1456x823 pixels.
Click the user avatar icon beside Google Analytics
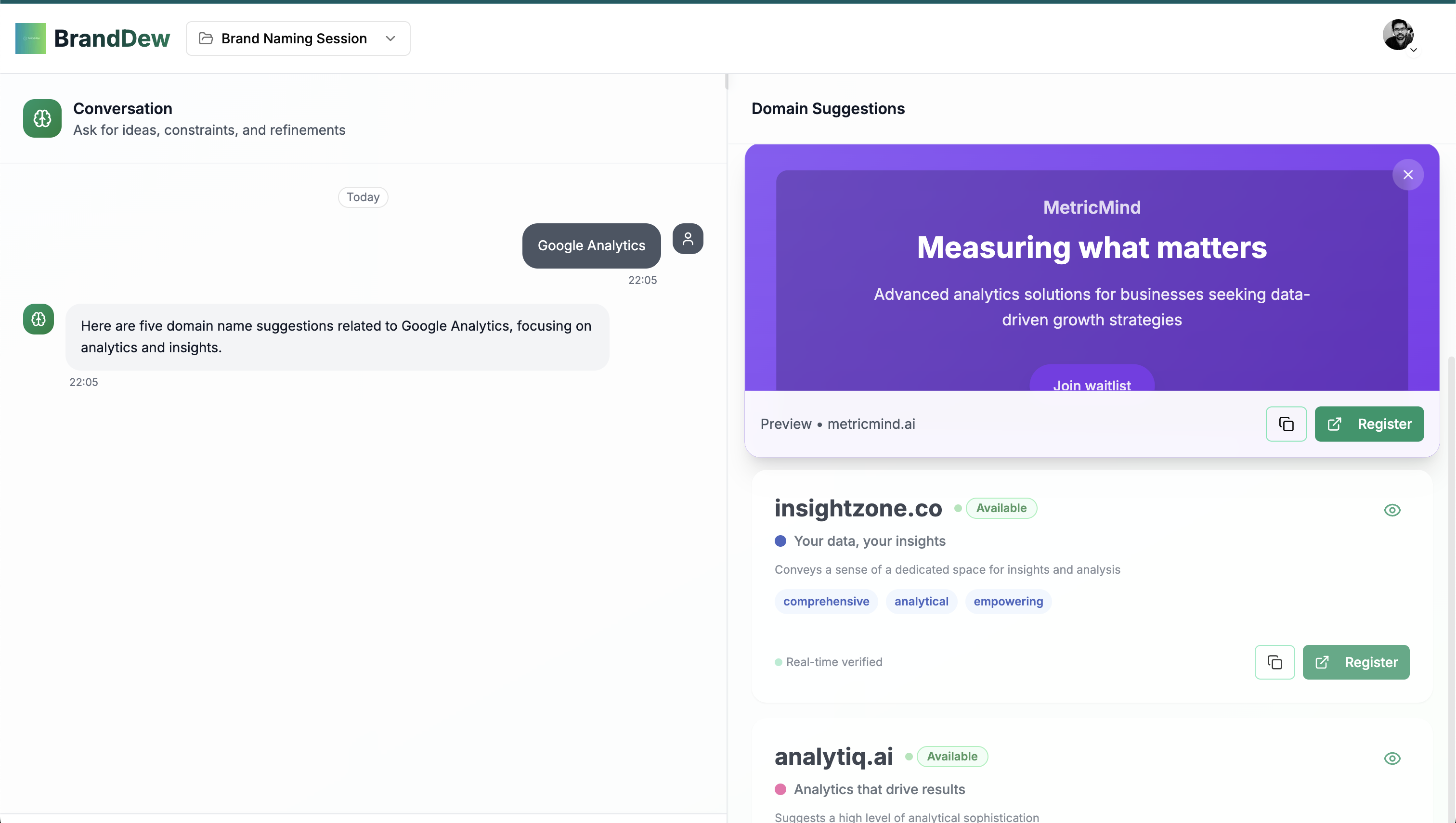pos(688,239)
